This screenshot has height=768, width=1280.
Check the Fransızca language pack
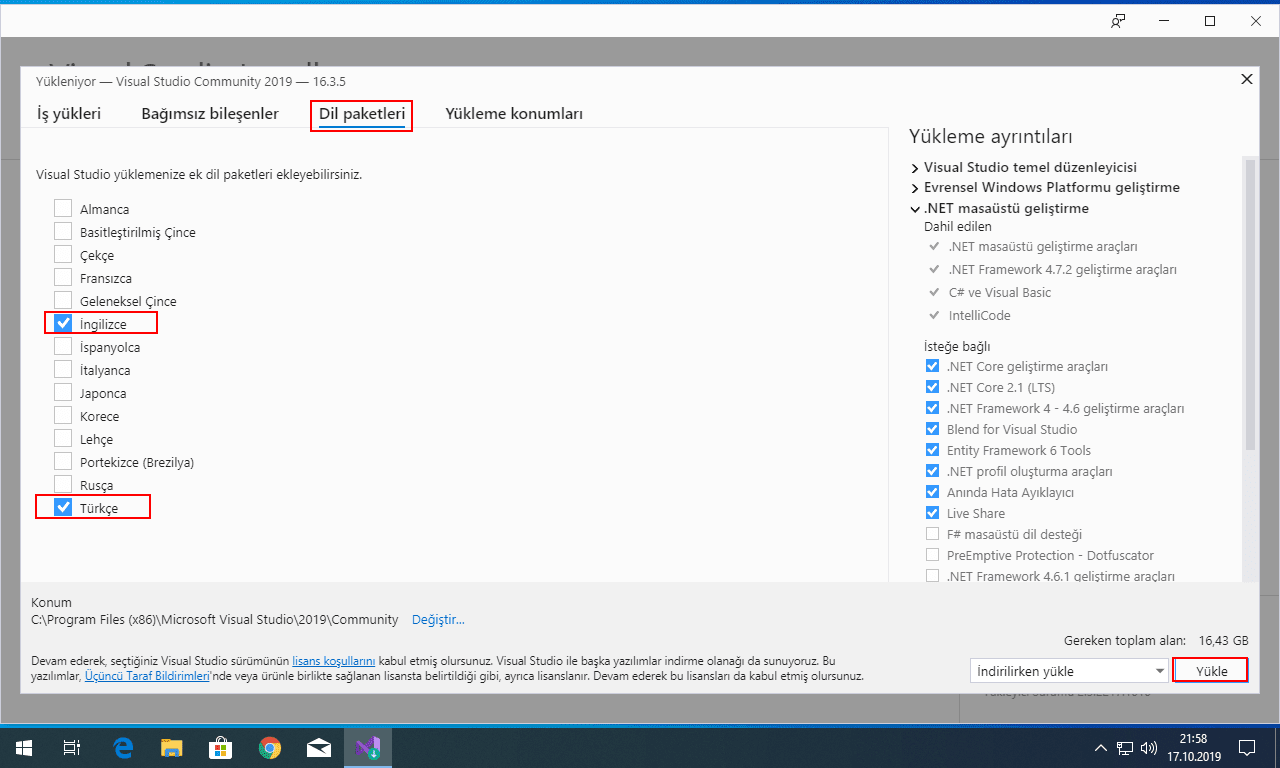[x=63, y=278]
